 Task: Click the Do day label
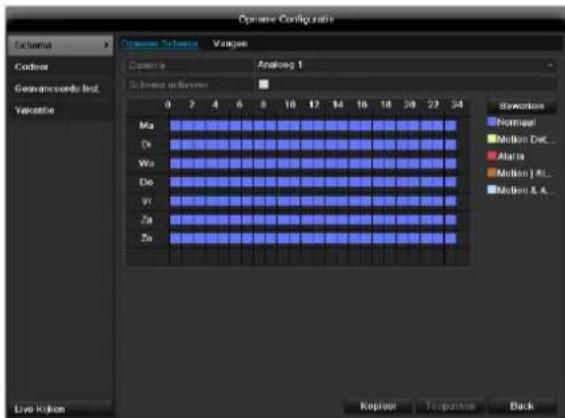(x=146, y=182)
